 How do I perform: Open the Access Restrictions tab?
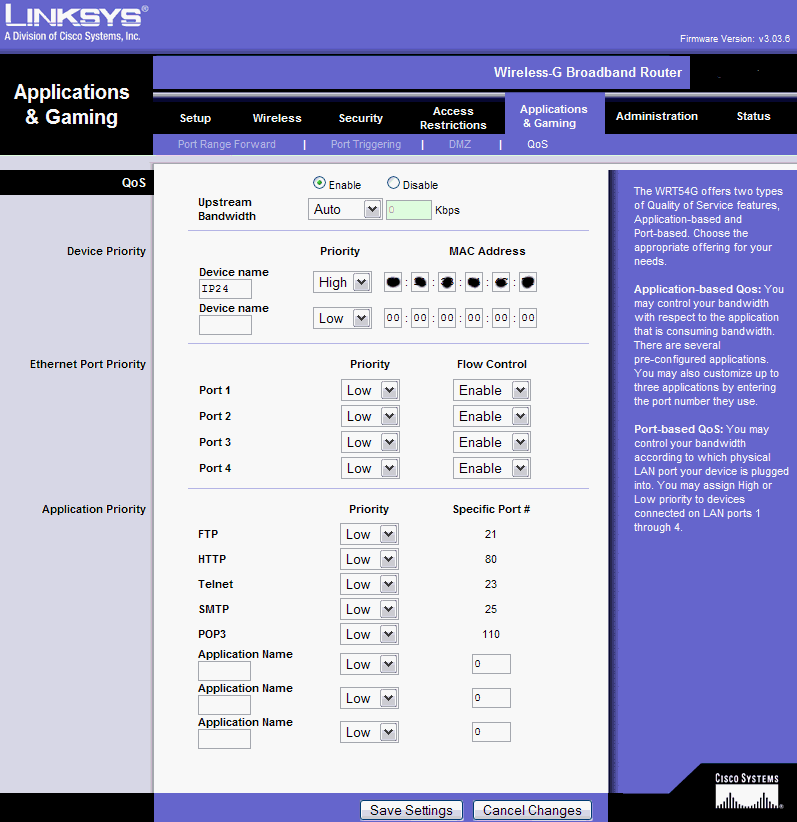pyautogui.click(x=453, y=118)
